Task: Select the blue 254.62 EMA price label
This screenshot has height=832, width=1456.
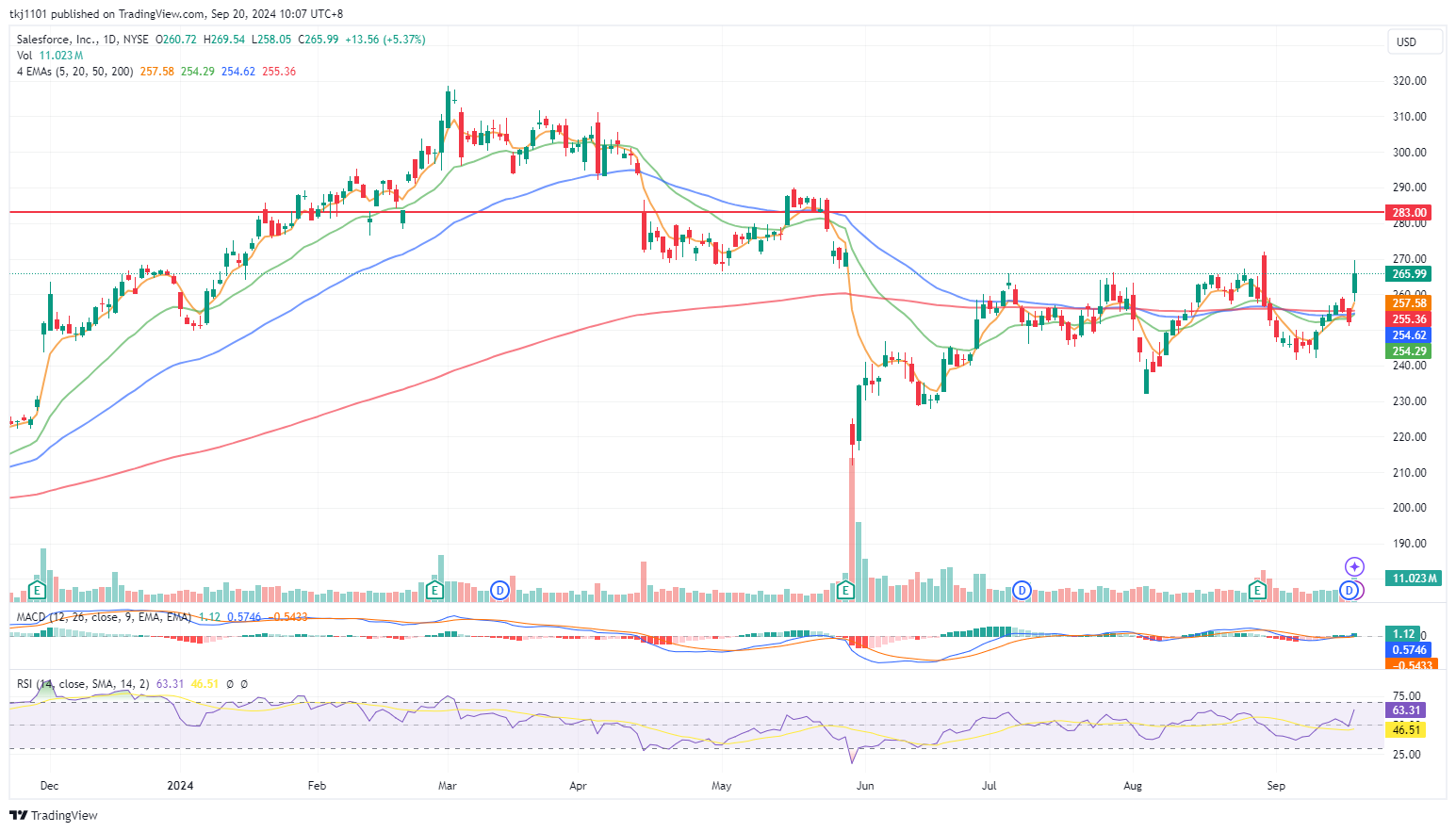Action: (1409, 335)
